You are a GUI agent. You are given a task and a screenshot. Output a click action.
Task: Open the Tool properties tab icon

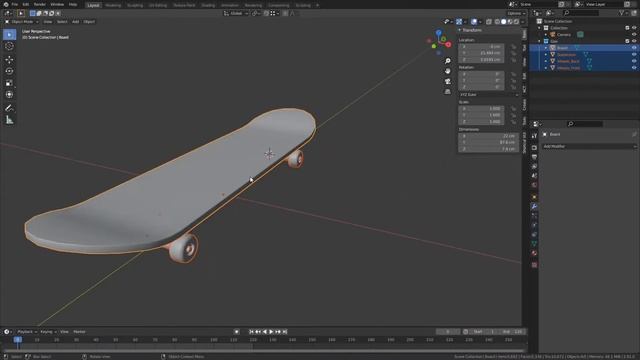click(534, 136)
